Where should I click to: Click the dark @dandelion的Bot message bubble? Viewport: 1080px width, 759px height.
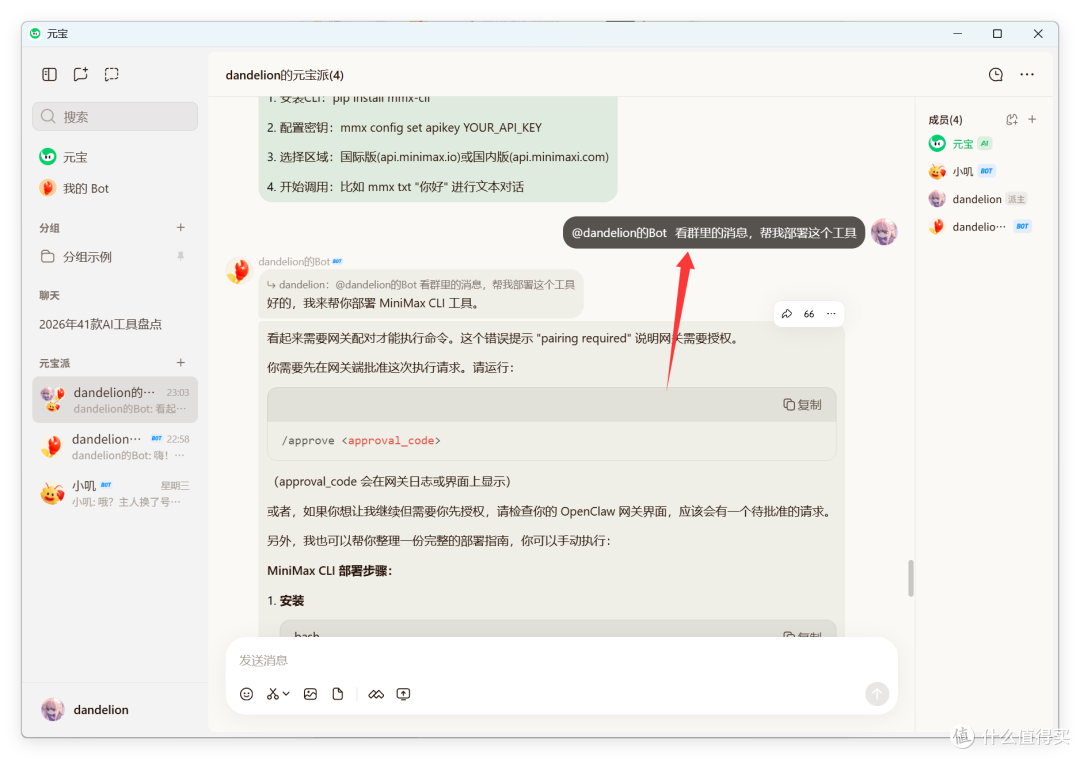click(x=714, y=233)
